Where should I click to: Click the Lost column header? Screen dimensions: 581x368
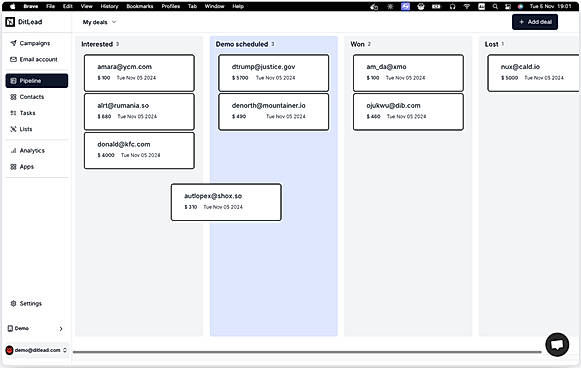coord(491,44)
